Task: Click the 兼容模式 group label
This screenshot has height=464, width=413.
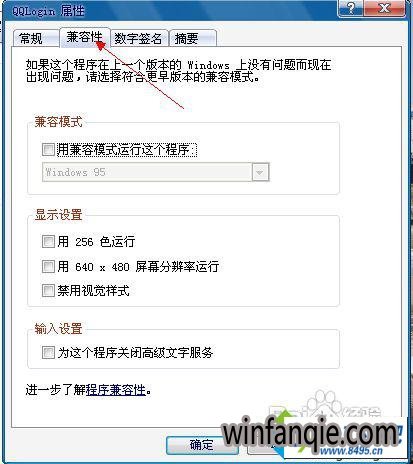Action: [58, 122]
